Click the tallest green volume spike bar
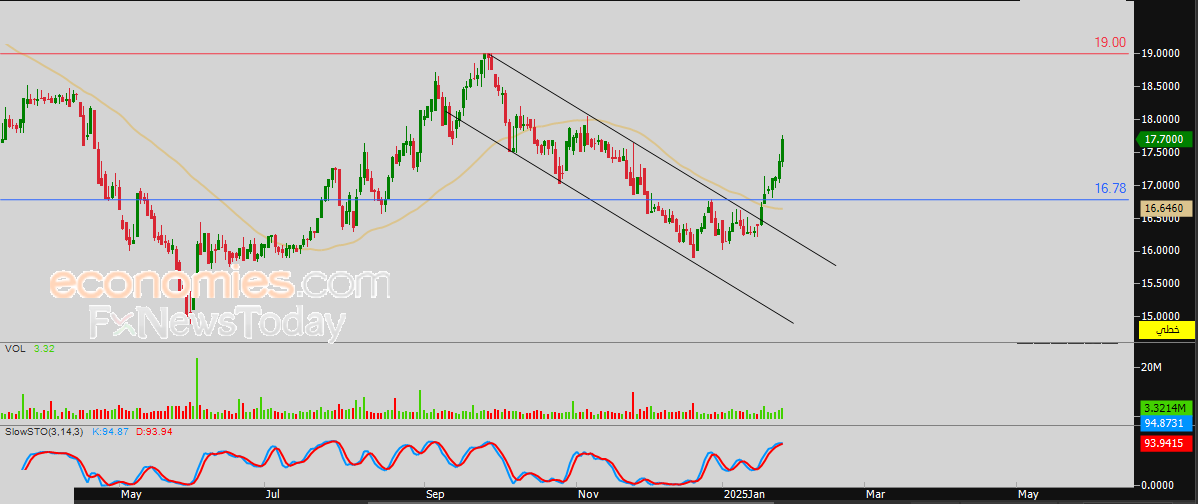 [197, 388]
